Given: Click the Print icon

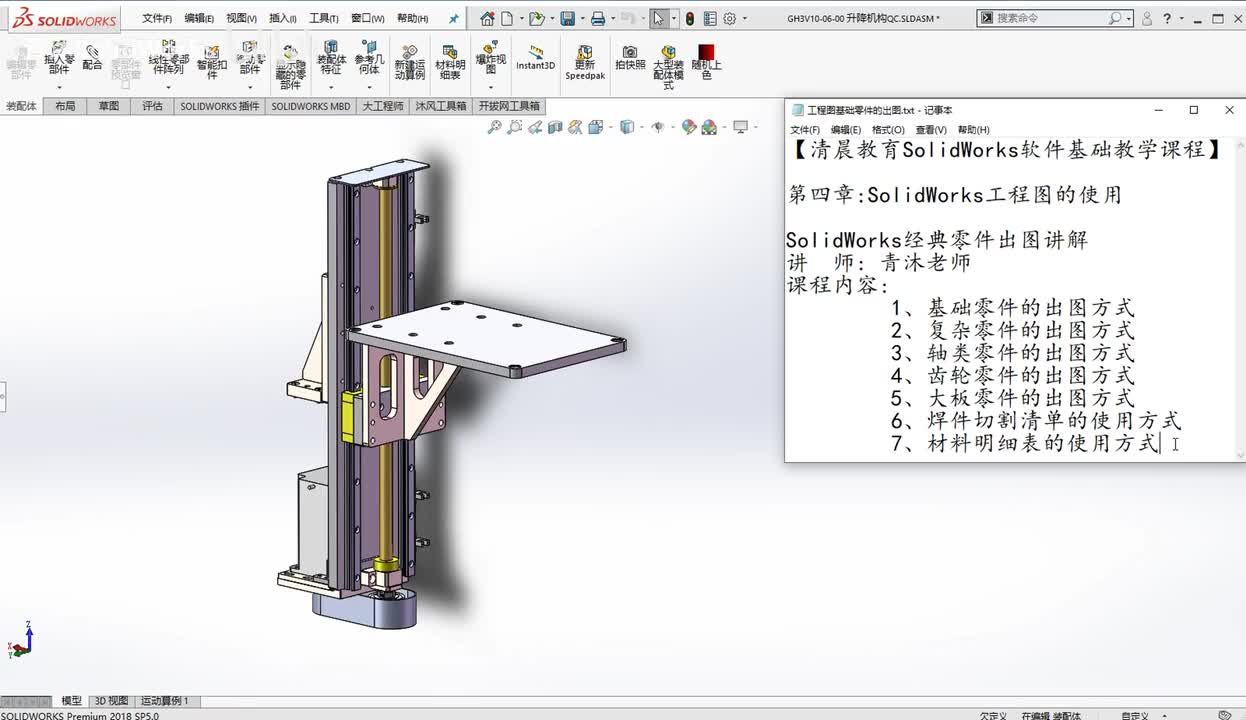Looking at the screenshot, I should click(x=597, y=18).
